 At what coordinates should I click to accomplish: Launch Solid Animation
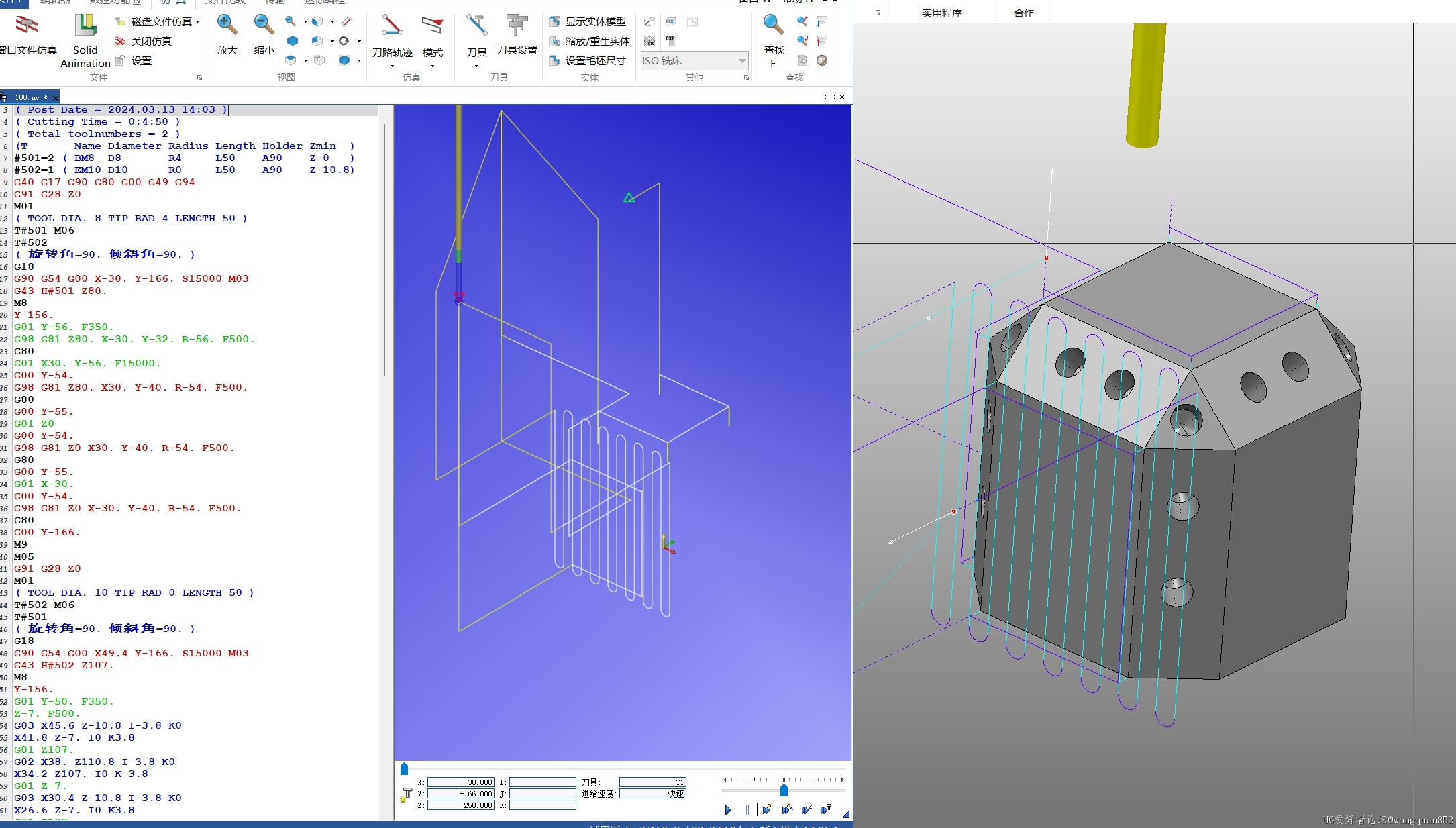pos(85,41)
